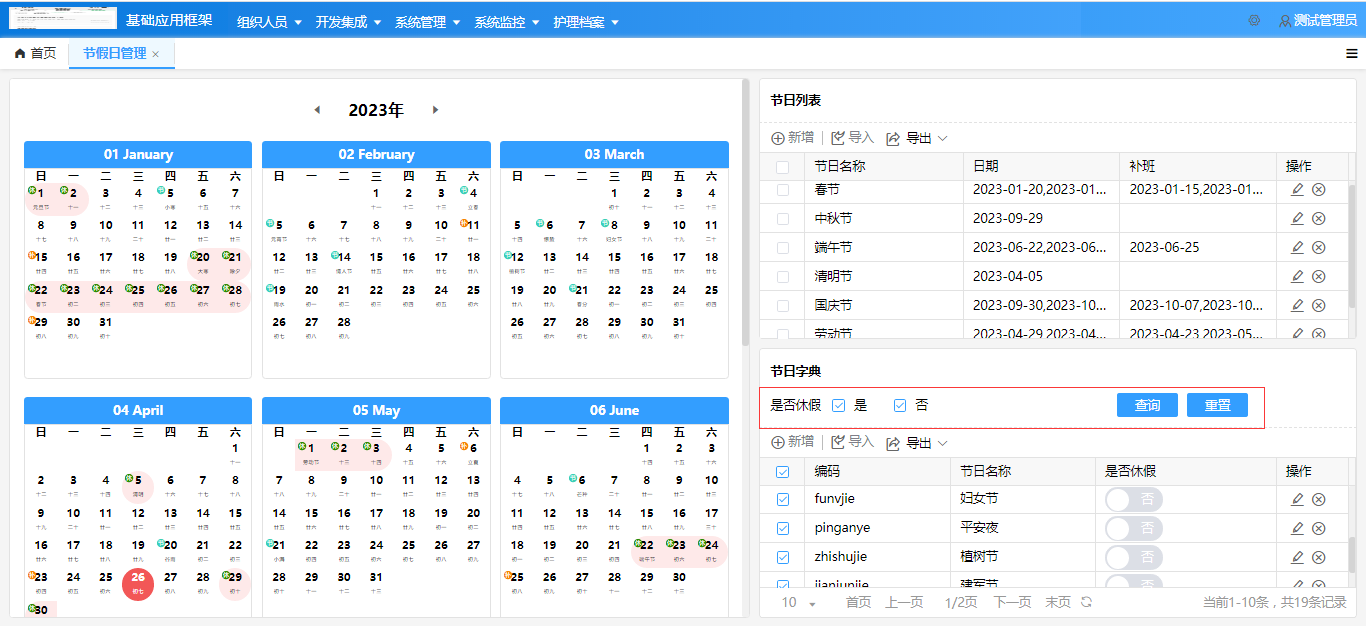Click the next year arrow beside 2023年
Viewport: 1366px width, 626px height.
[436, 110]
